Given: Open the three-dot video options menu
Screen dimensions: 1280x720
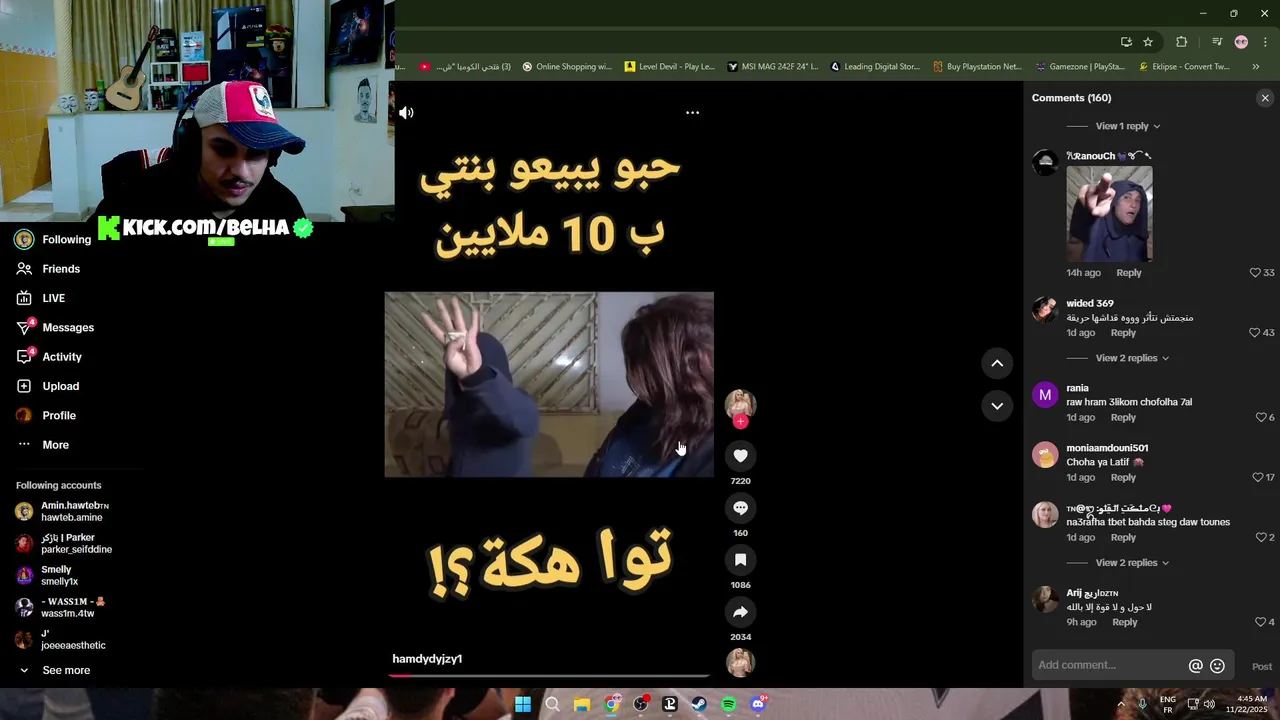Looking at the screenshot, I should point(692,113).
